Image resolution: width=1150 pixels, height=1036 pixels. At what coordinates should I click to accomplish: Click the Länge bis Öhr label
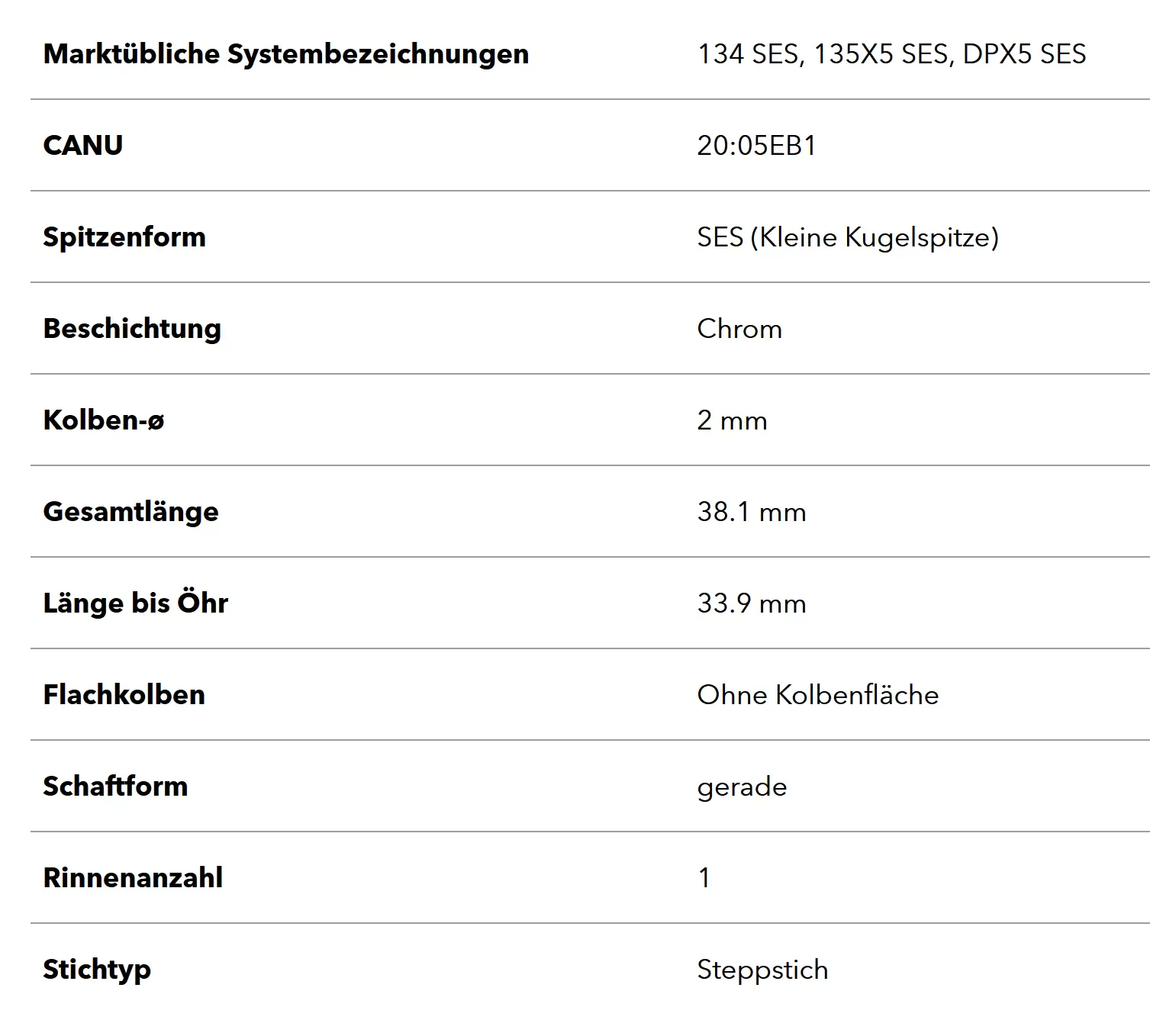click(136, 603)
